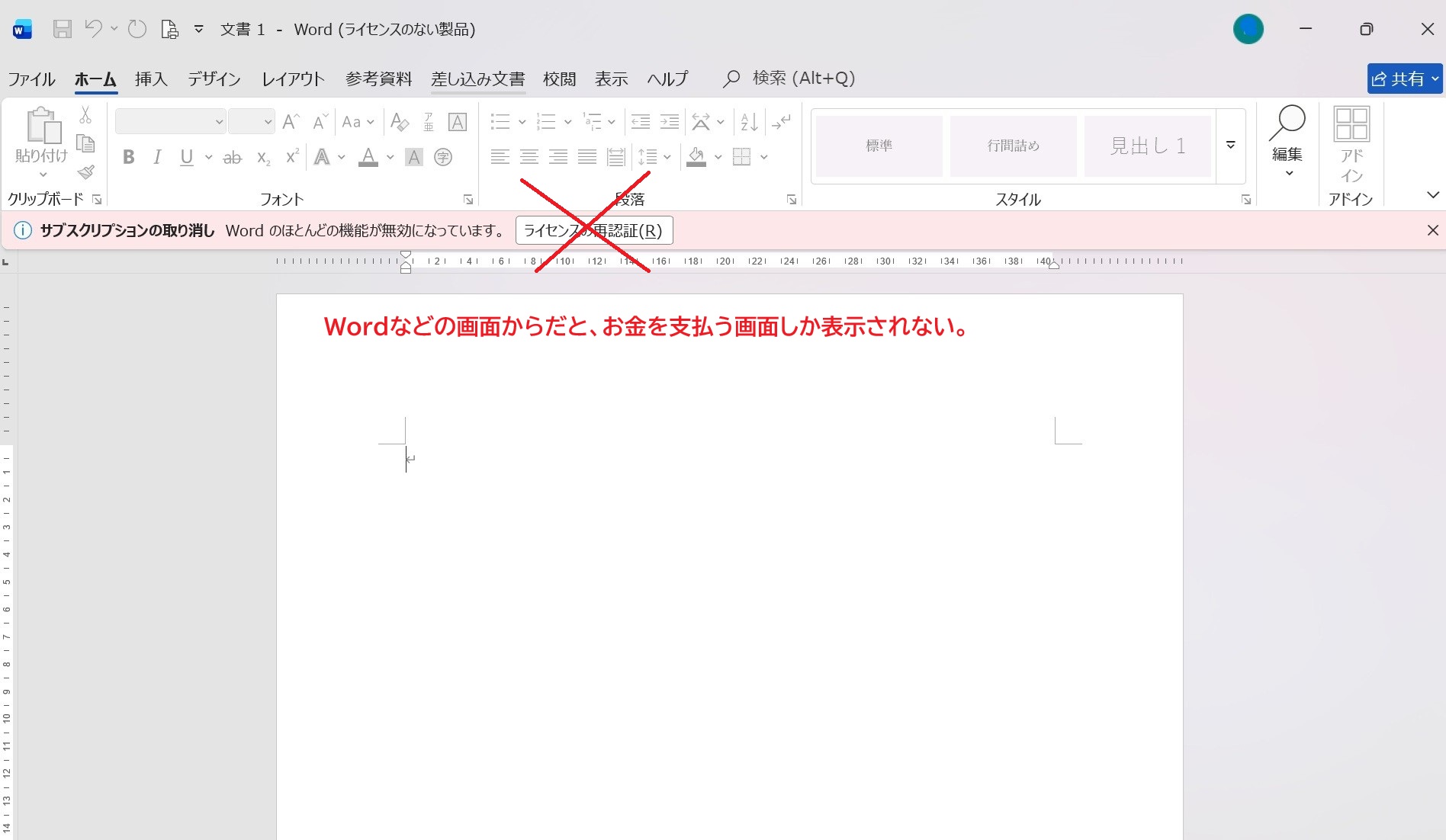
Task: Click the Decrease Indent icon
Action: point(641,121)
